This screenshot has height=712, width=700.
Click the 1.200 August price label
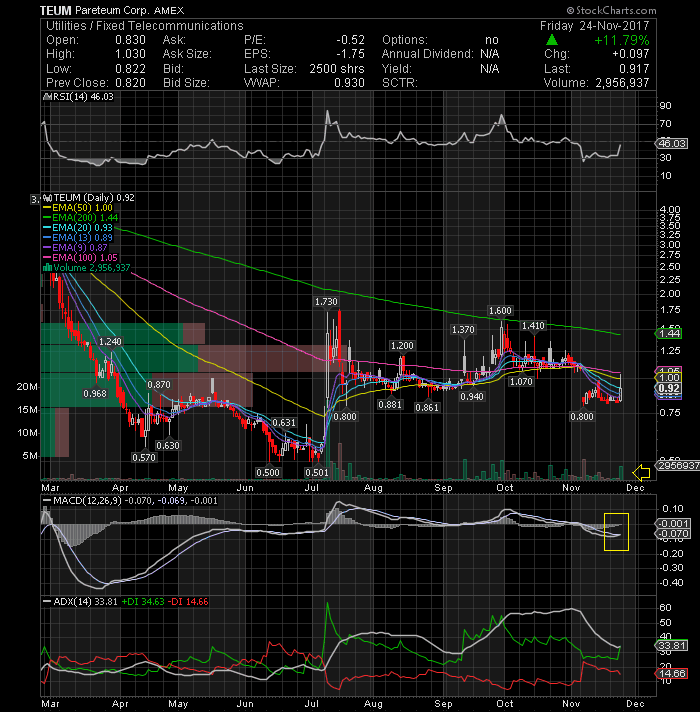402,346
